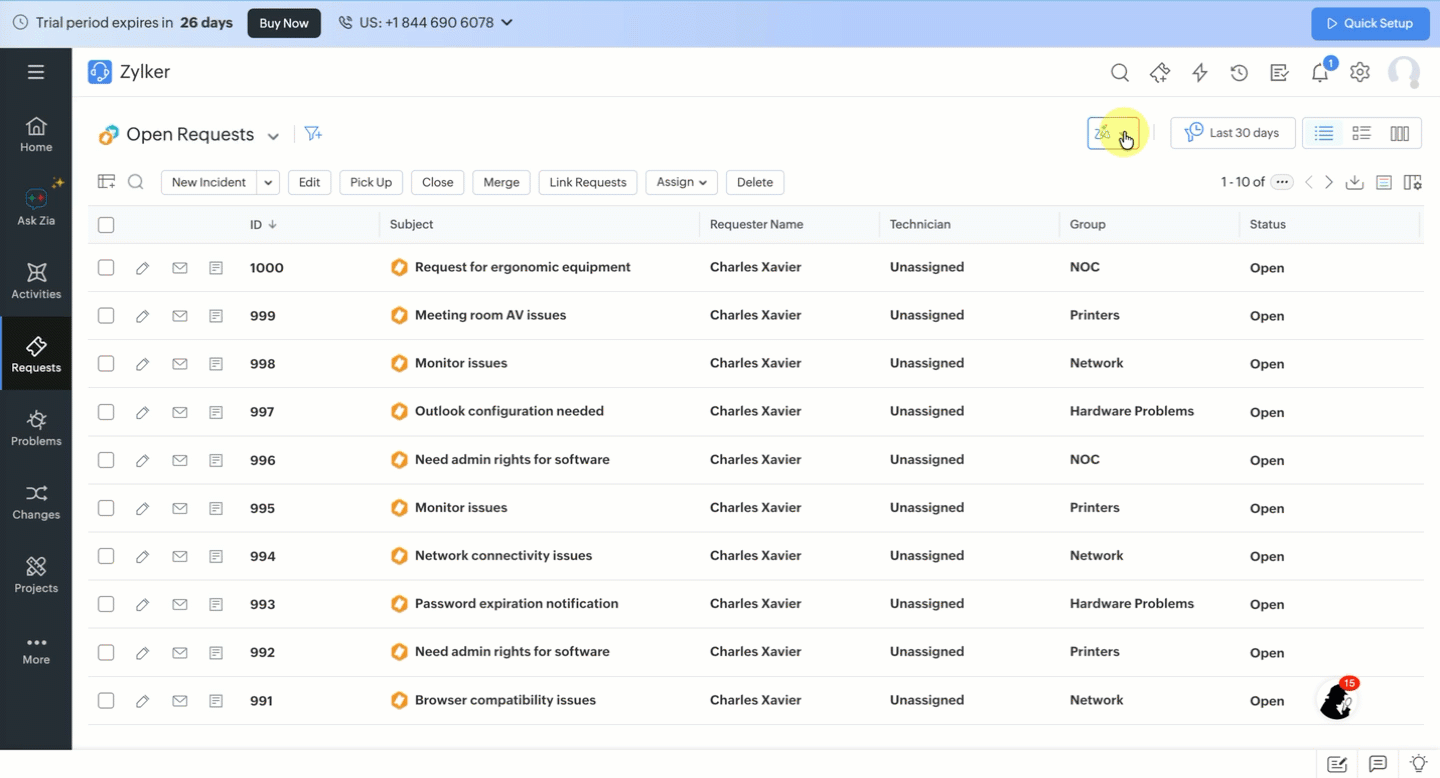The width and height of the screenshot is (1440, 778).
Task: Select checkbox for request 999
Action: (x=106, y=316)
